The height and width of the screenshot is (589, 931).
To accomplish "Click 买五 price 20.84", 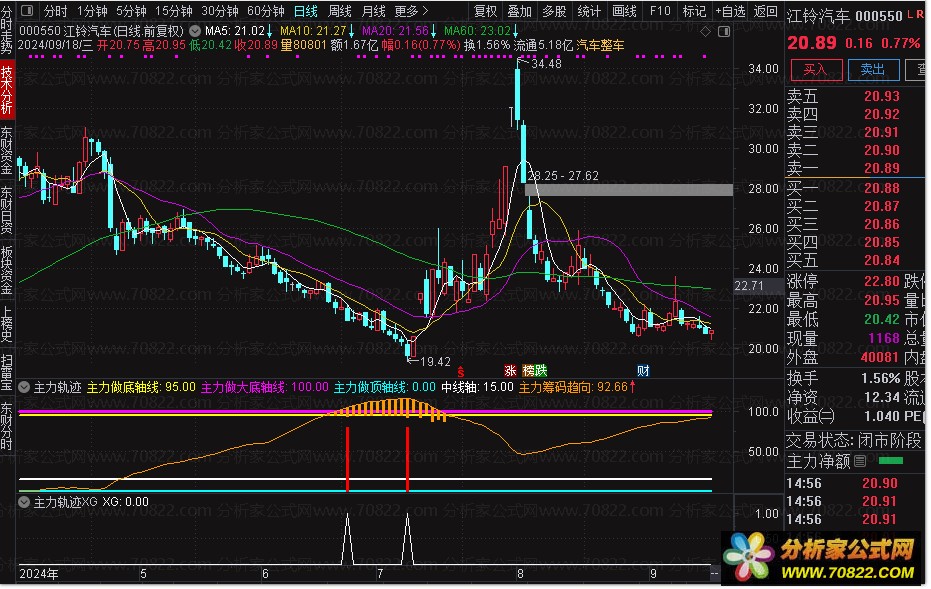I will (882, 261).
